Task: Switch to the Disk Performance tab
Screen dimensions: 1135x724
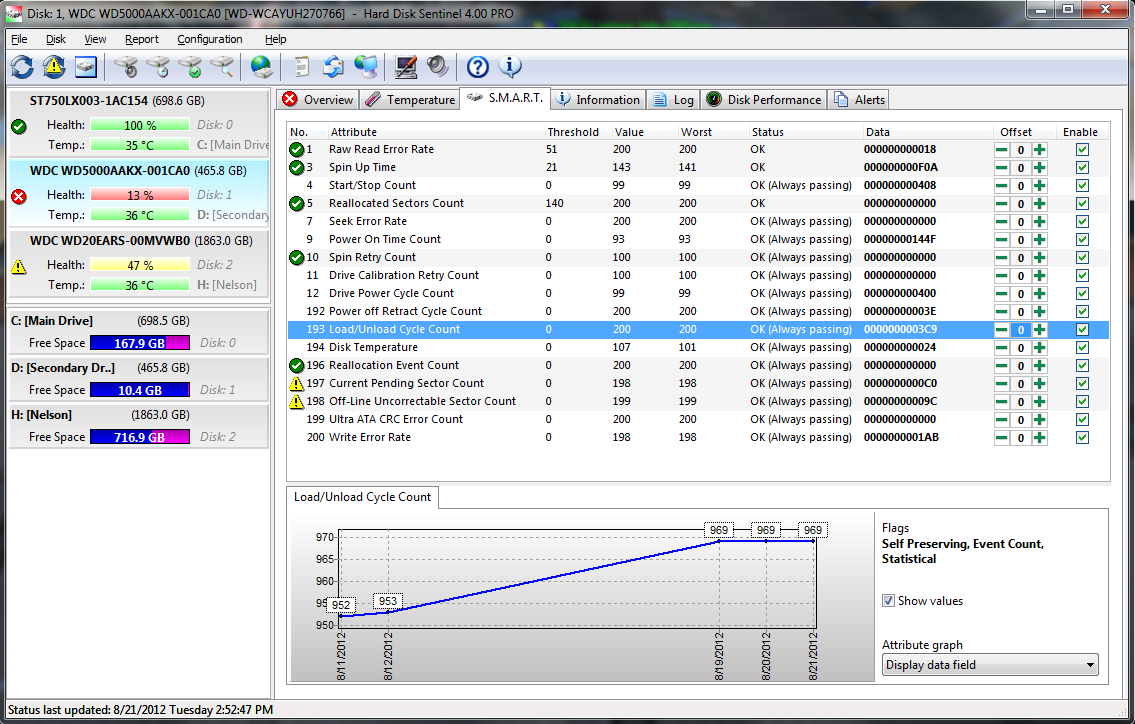Action: (764, 99)
